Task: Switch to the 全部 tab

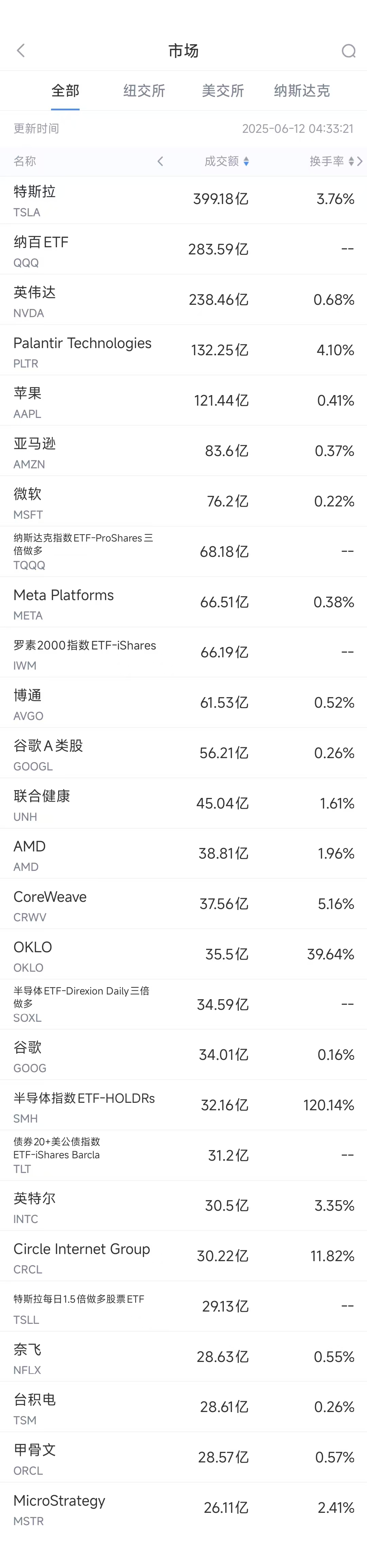Action: tap(65, 91)
